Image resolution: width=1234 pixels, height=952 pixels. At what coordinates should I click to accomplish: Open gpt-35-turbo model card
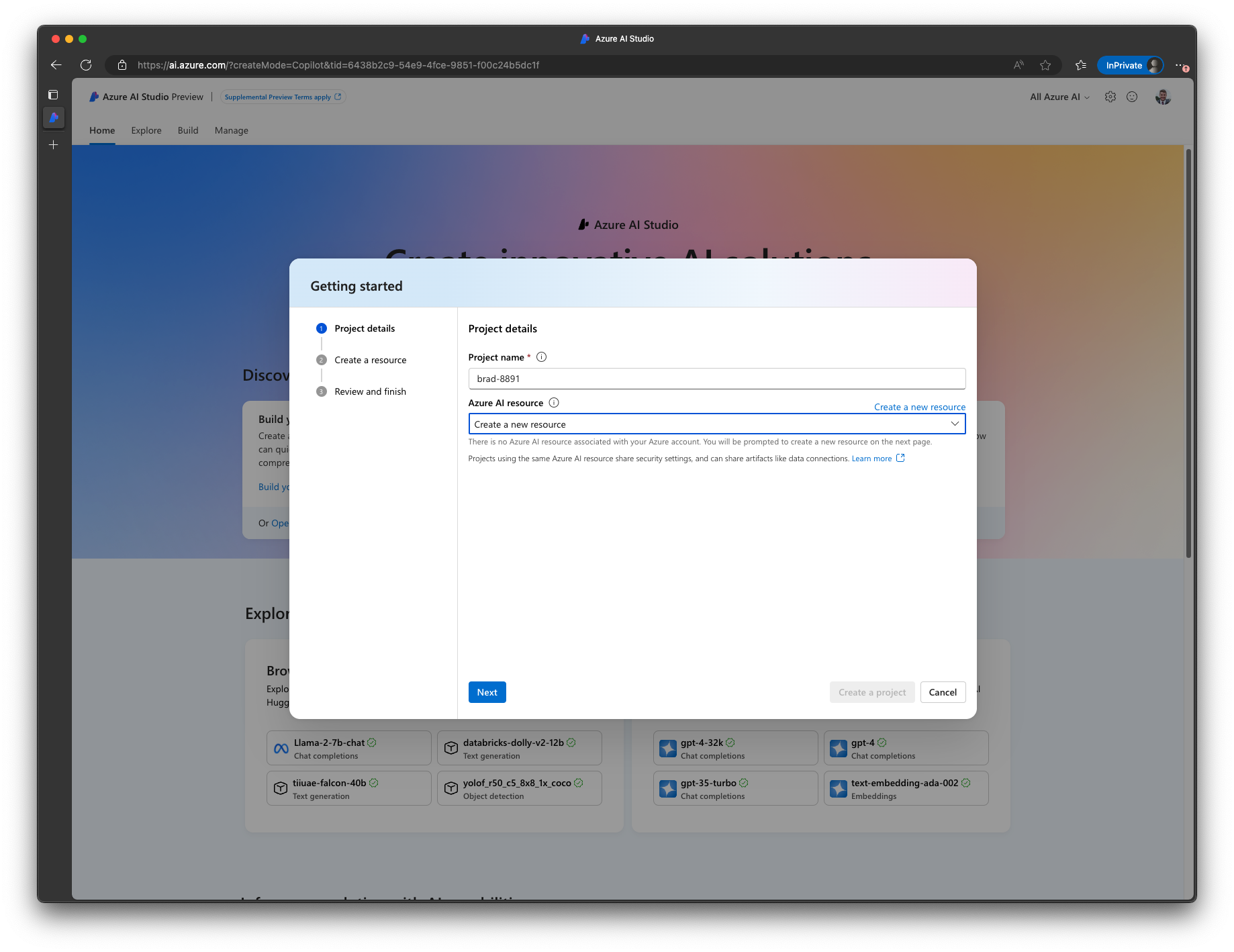click(735, 788)
